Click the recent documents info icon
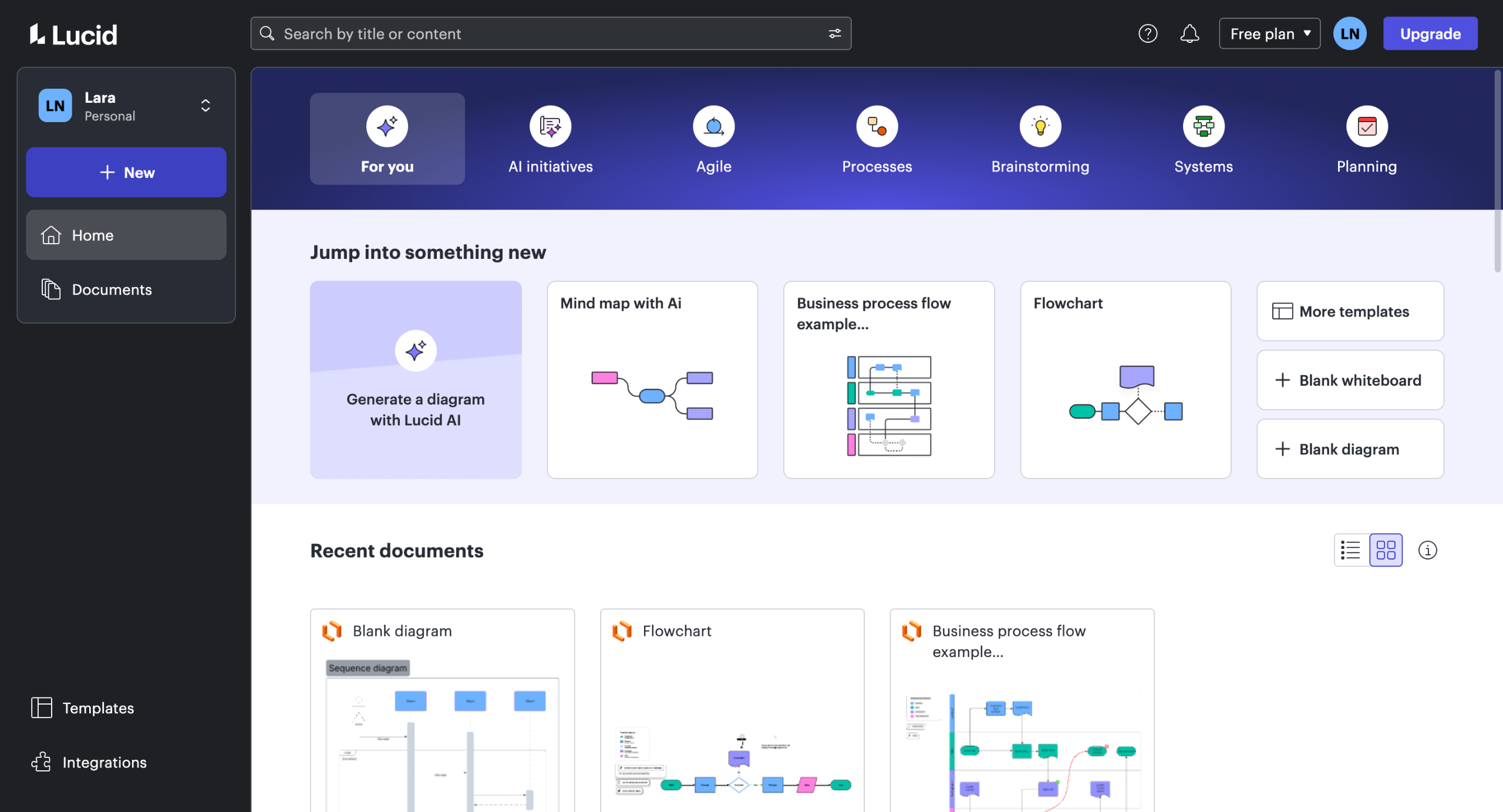The height and width of the screenshot is (812, 1503). pos(1427,550)
